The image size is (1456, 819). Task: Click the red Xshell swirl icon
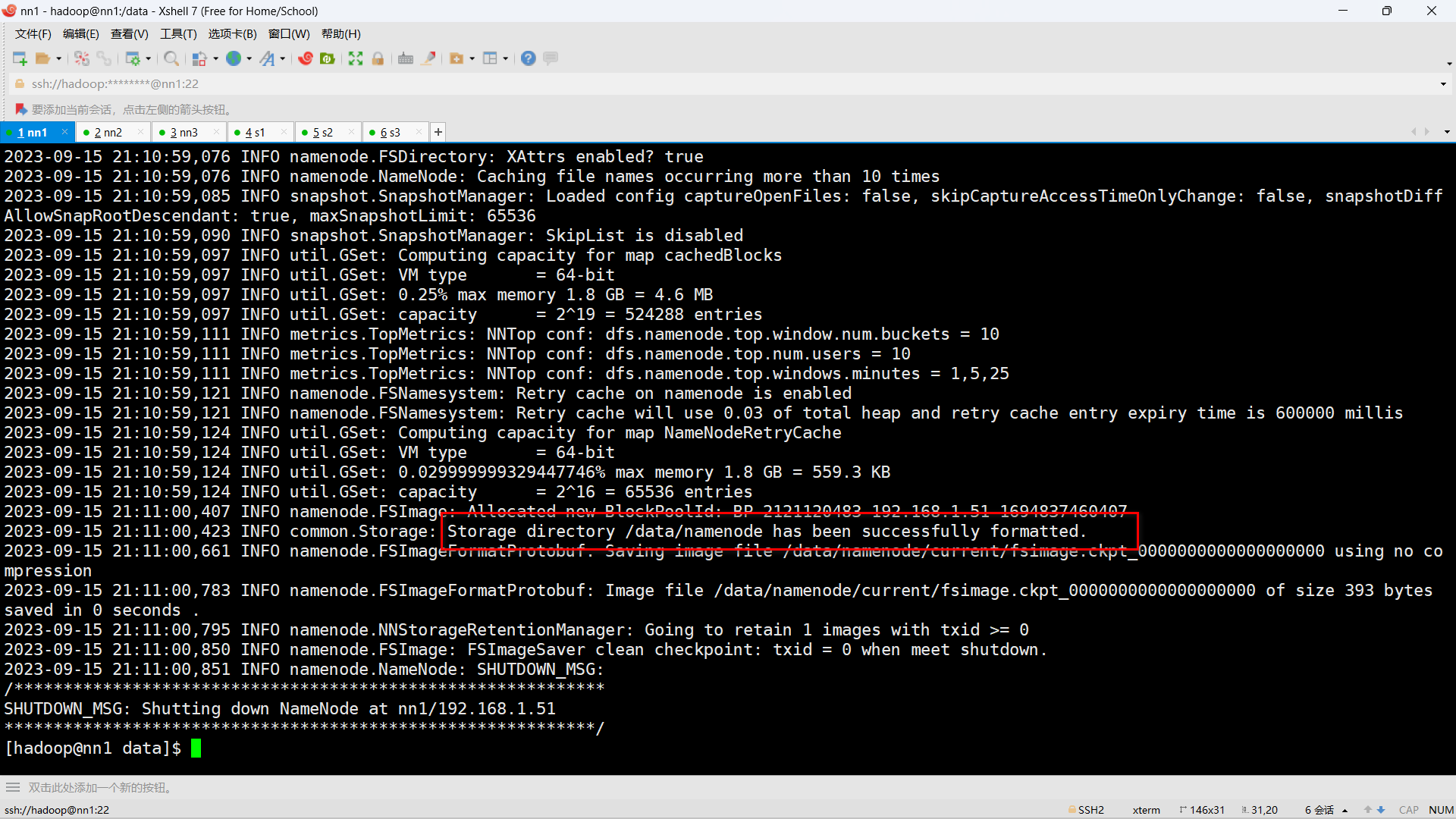coord(306,58)
